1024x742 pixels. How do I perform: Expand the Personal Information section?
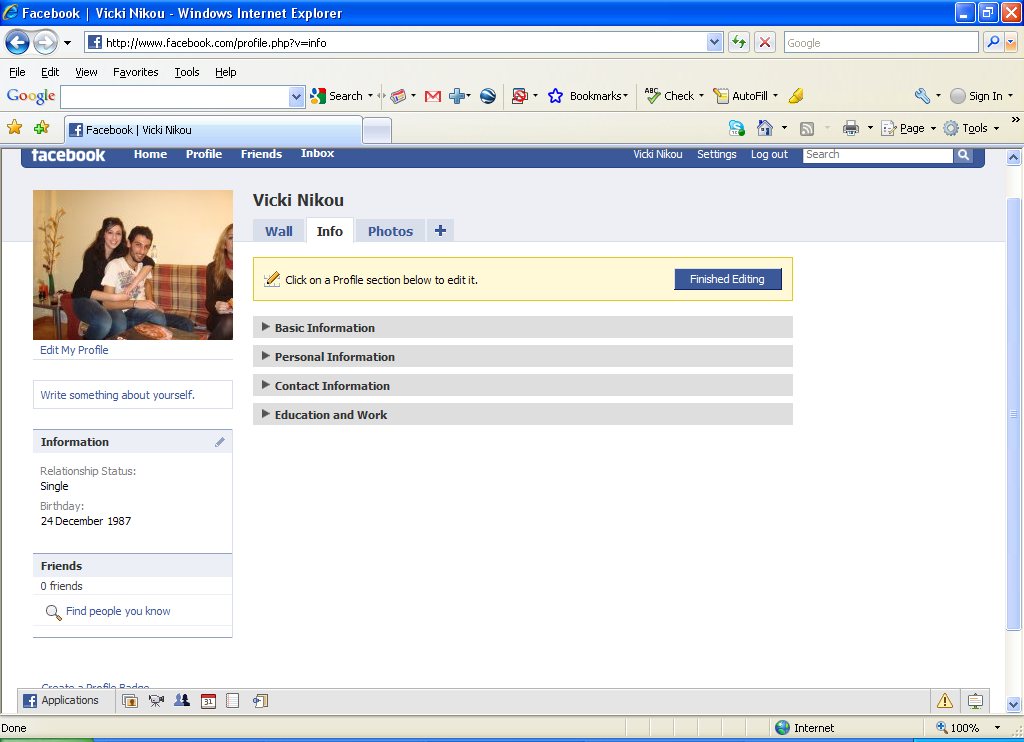(x=522, y=356)
